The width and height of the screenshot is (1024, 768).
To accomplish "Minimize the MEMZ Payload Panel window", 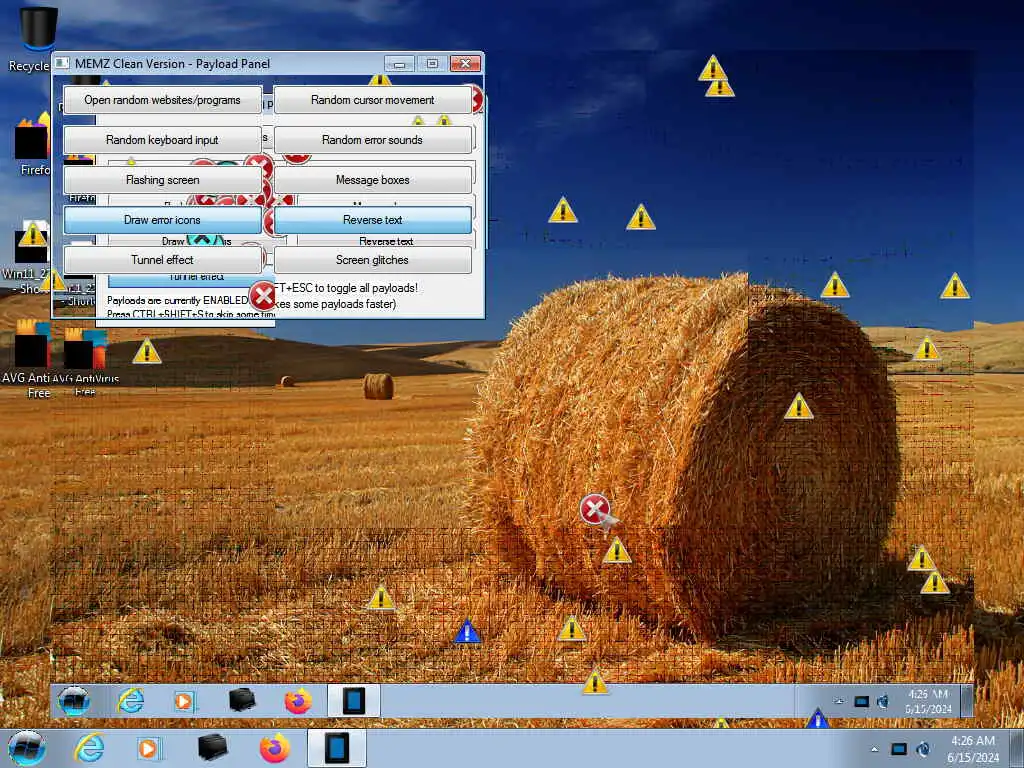I will tap(399, 63).
